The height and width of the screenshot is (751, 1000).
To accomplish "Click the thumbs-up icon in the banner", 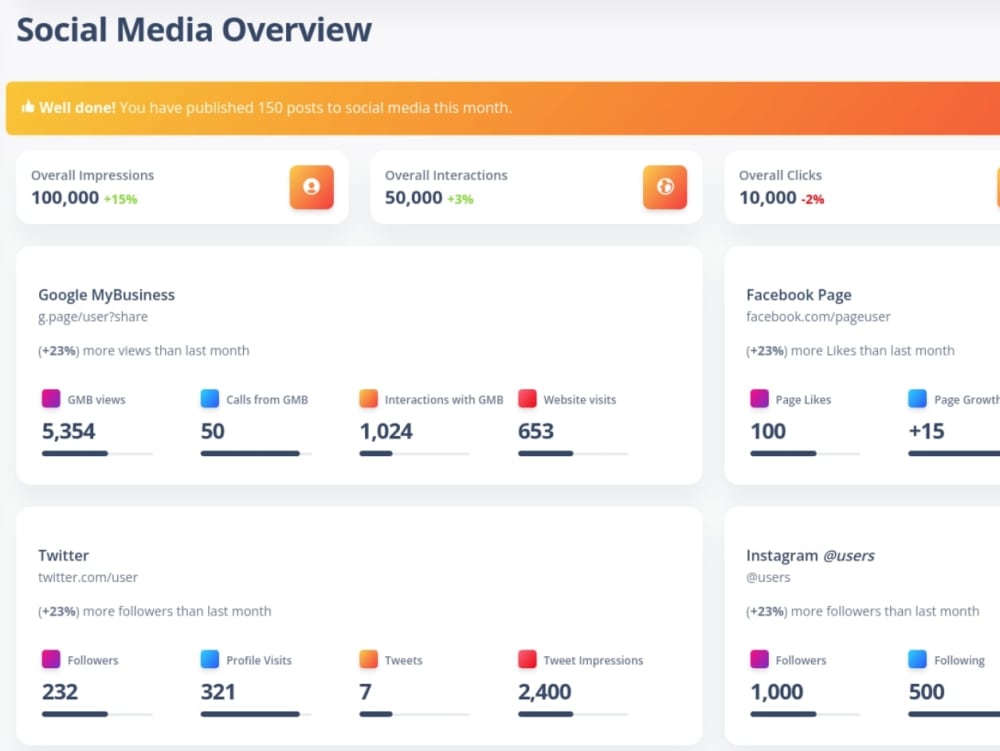I will [x=27, y=107].
